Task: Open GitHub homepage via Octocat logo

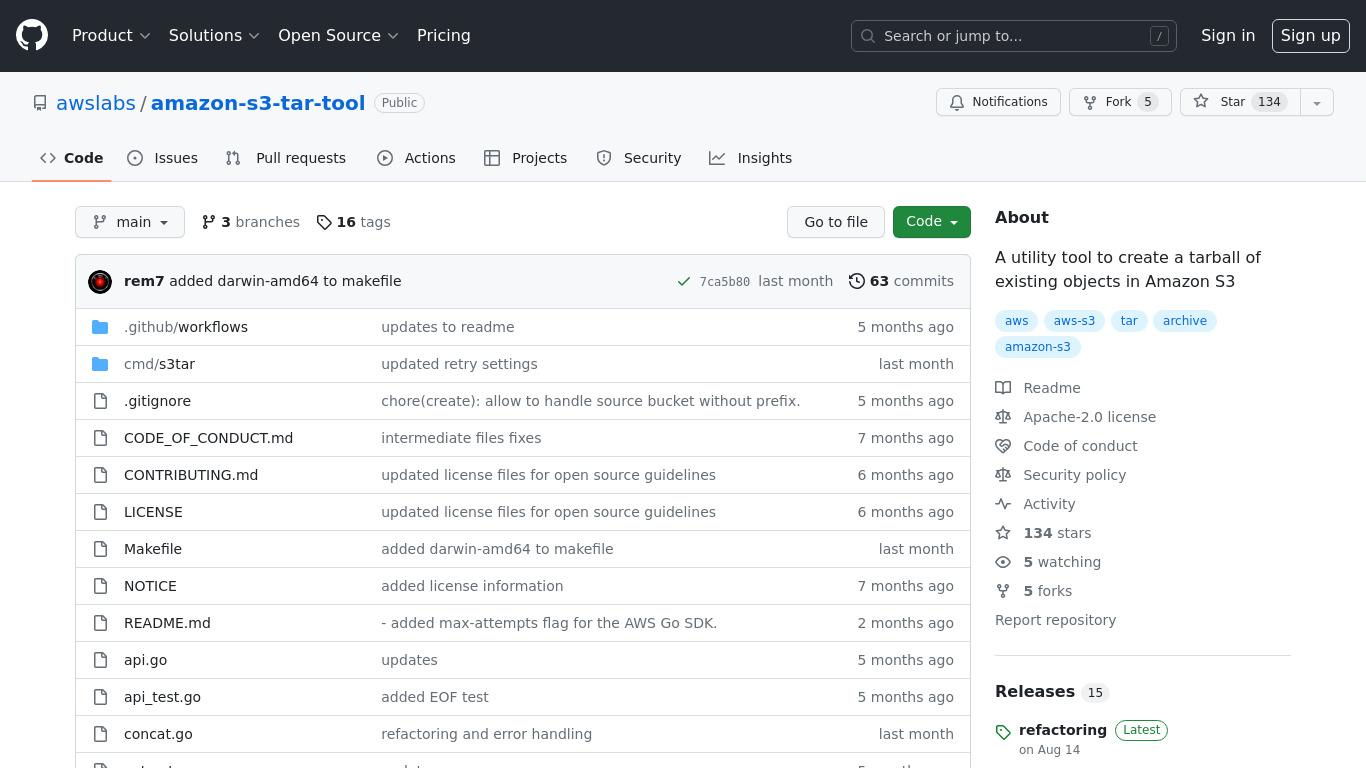Action: coord(32,35)
